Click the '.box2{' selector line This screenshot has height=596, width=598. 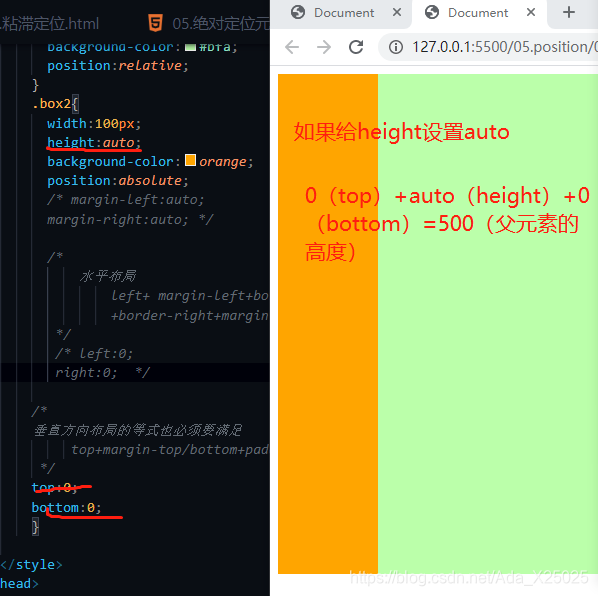coord(55,104)
